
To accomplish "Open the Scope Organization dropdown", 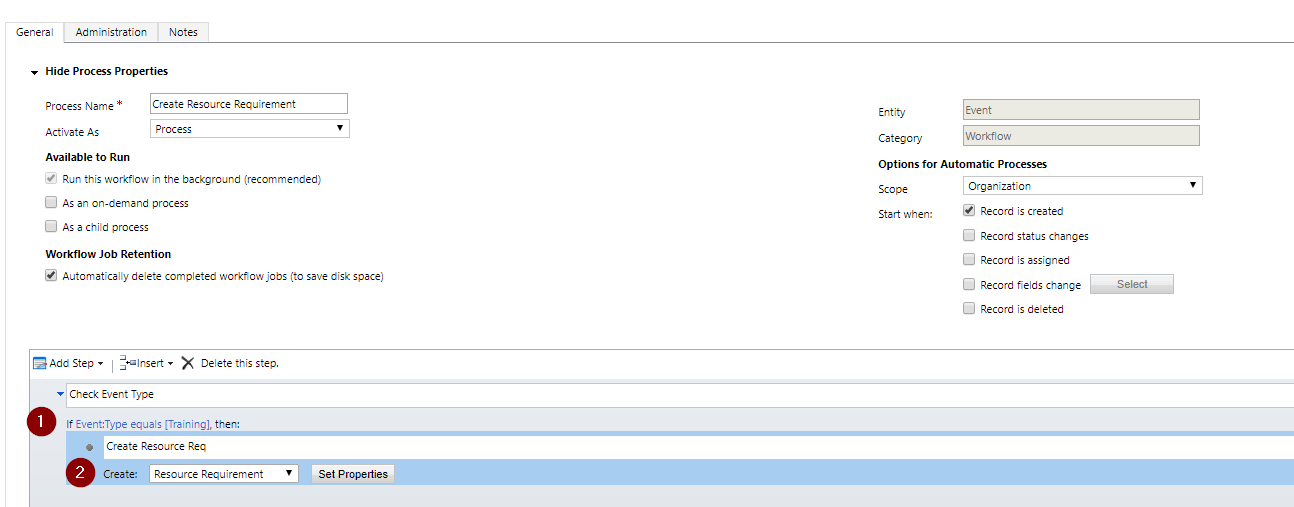I will click(1083, 186).
